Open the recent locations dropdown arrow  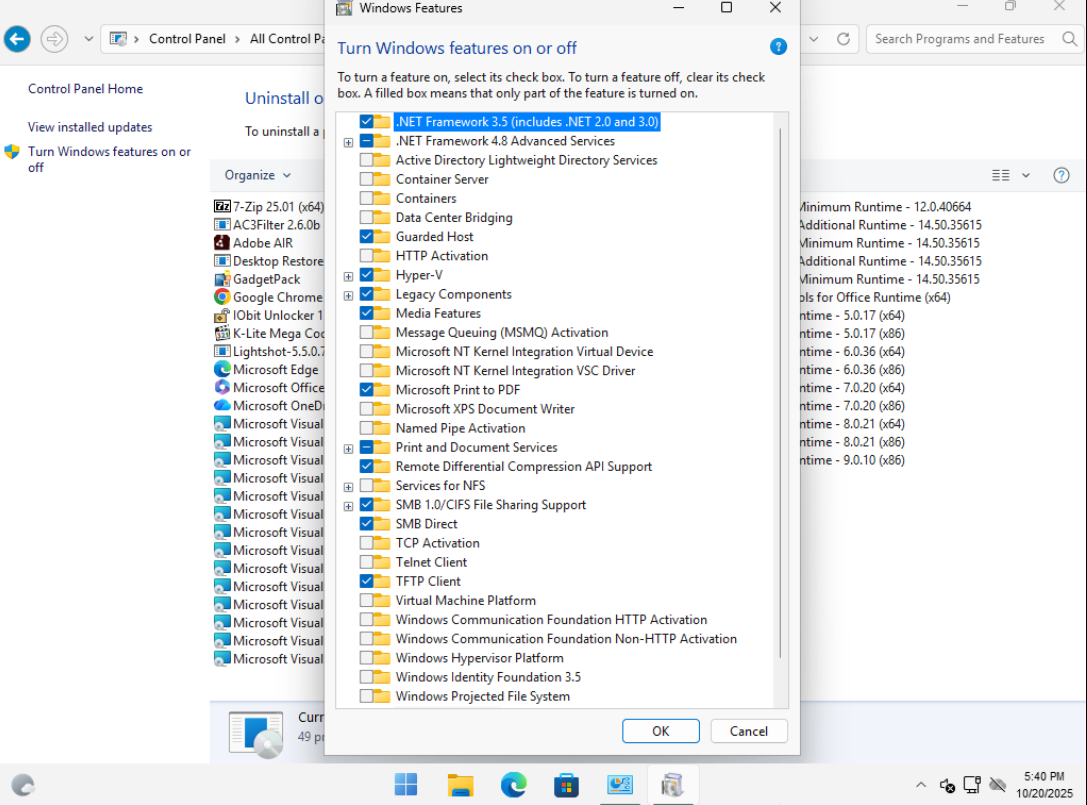[89, 39]
